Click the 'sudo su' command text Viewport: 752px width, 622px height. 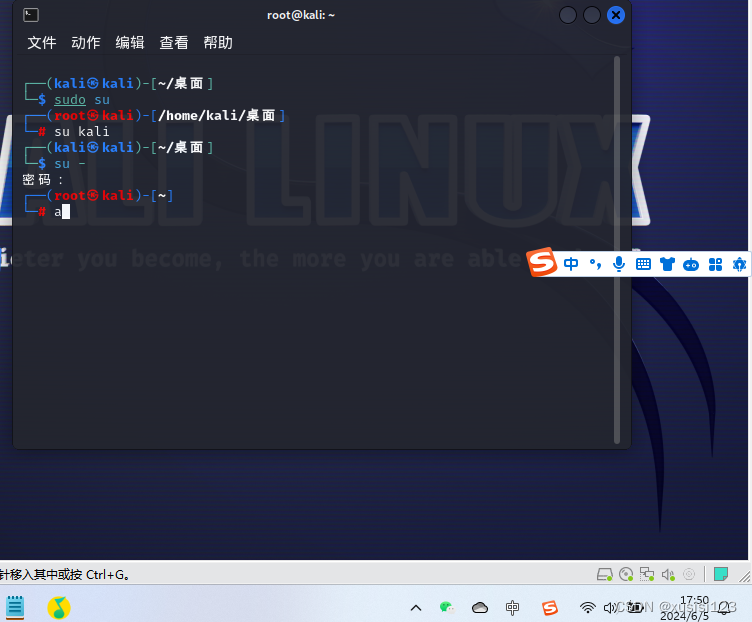(x=82, y=100)
